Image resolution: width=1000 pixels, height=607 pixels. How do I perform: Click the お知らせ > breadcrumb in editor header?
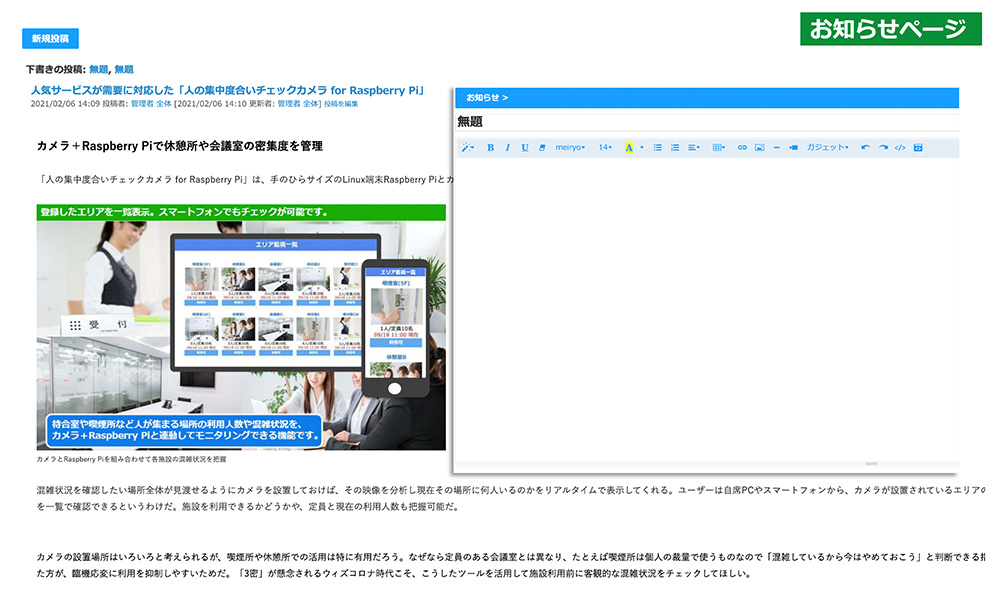click(487, 98)
